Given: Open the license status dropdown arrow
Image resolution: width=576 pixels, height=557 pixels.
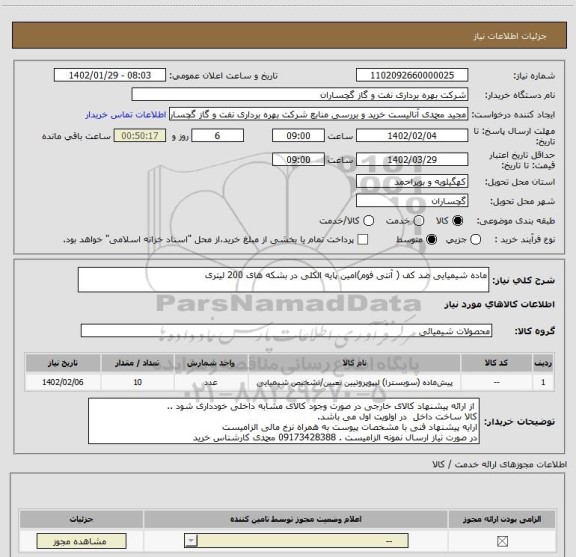Looking at the screenshot, I should click(x=191, y=541).
